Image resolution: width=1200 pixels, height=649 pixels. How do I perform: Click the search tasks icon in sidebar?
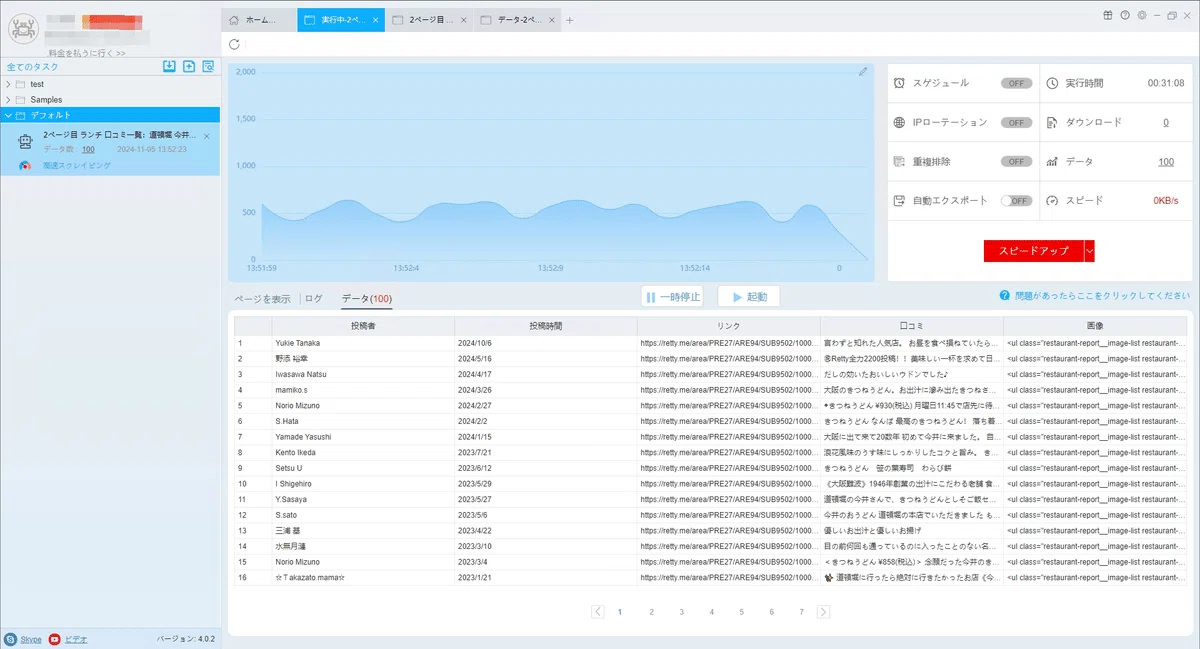tap(208, 66)
